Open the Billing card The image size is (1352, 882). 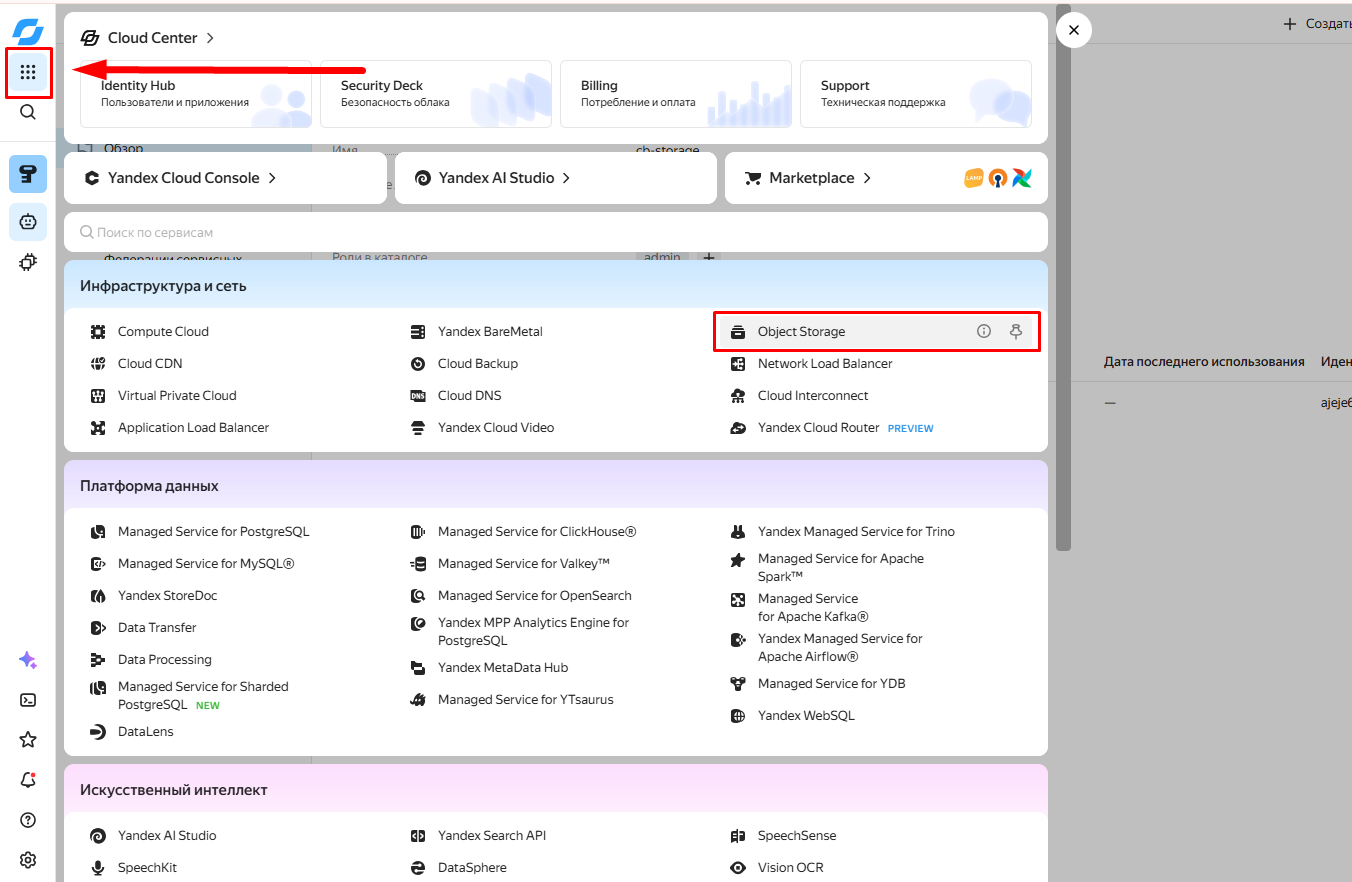(x=676, y=94)
